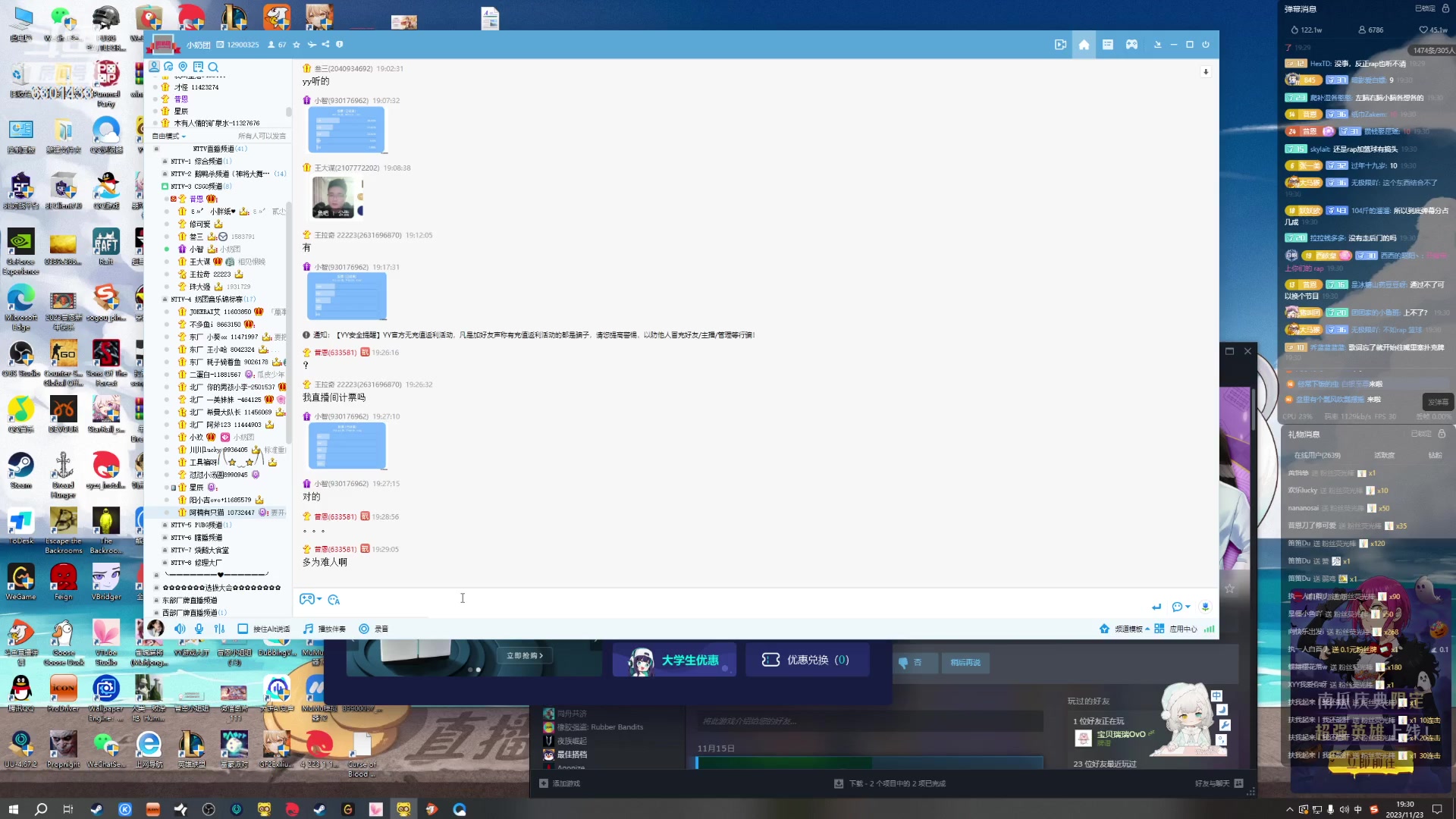This screenshot has height=819, width=1456.
Task: Click the share icon in the channel header
Action: (x=325, y=45)
